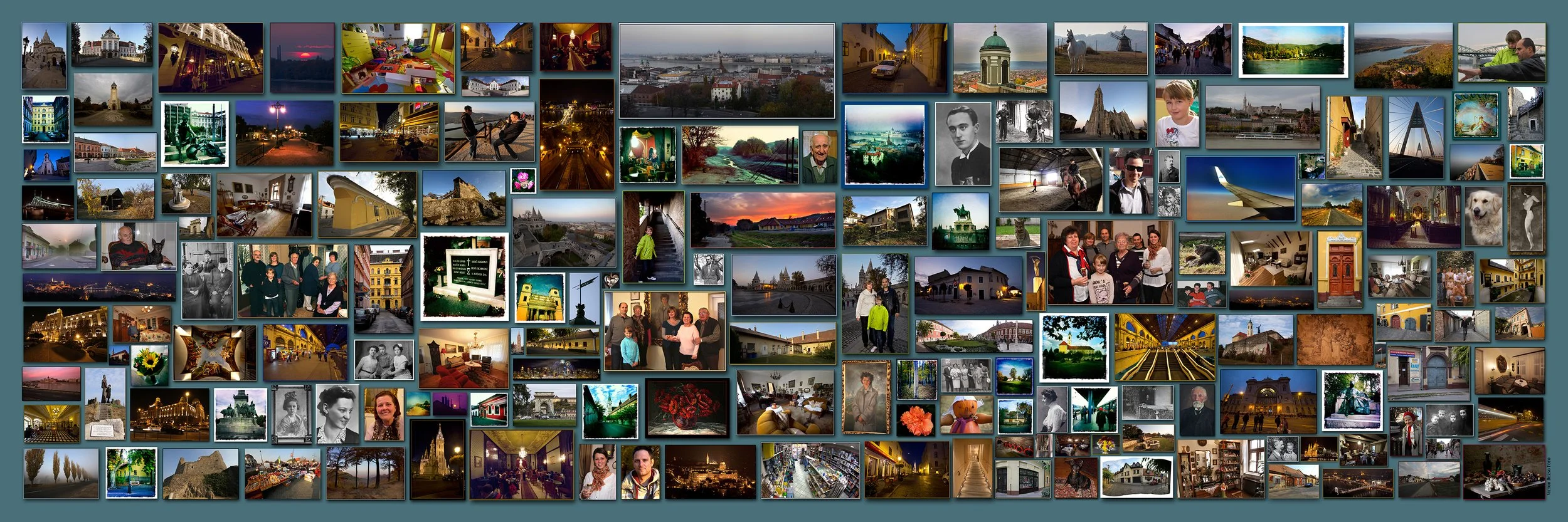1568x522 pixels.
Task: Open the colorful children's playroom photo
Action: click(x=398, y=58)
